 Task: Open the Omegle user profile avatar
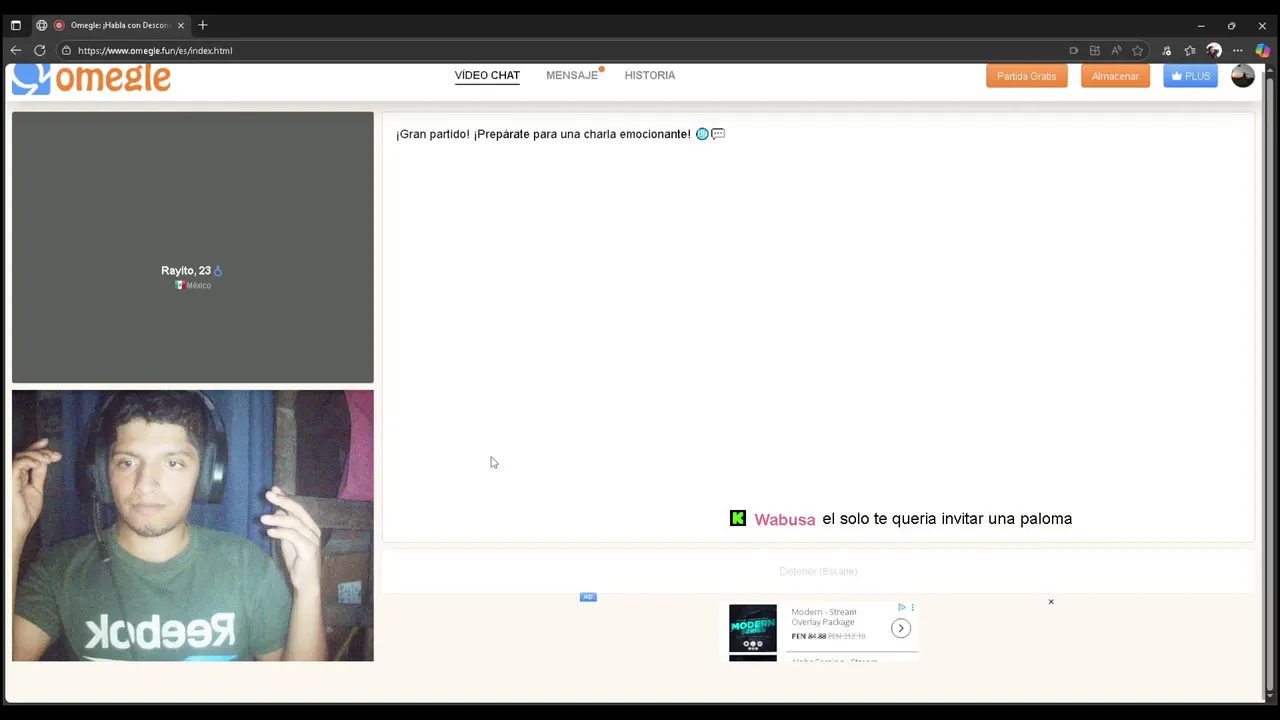1243,76
